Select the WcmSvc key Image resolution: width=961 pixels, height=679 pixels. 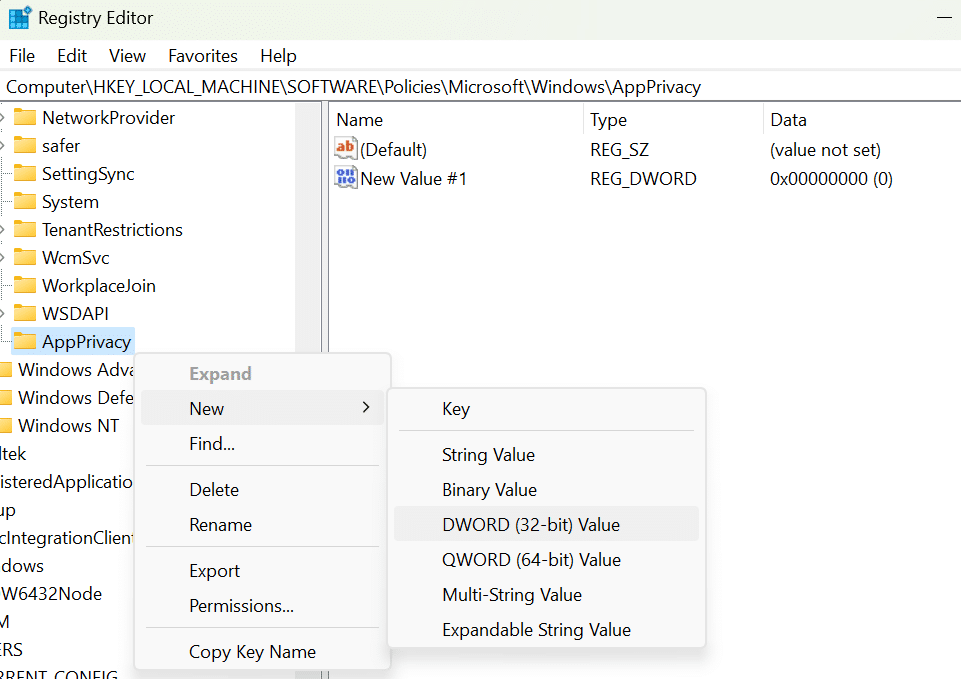pyautogui.click(x=75, y=257)
